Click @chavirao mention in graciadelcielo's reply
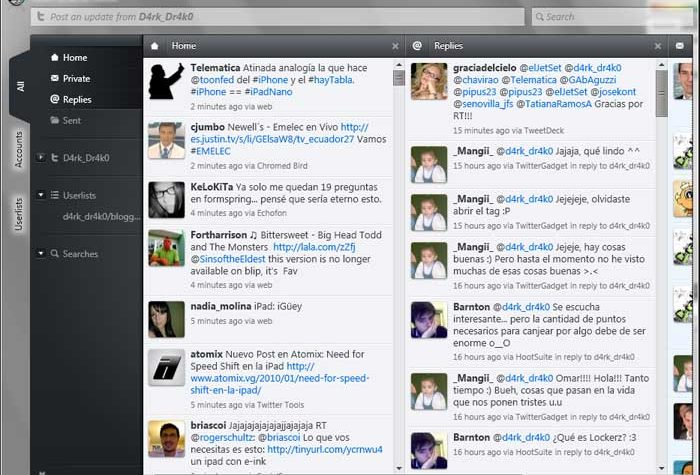This screenshot has width=700, height=475. [475, 80]
